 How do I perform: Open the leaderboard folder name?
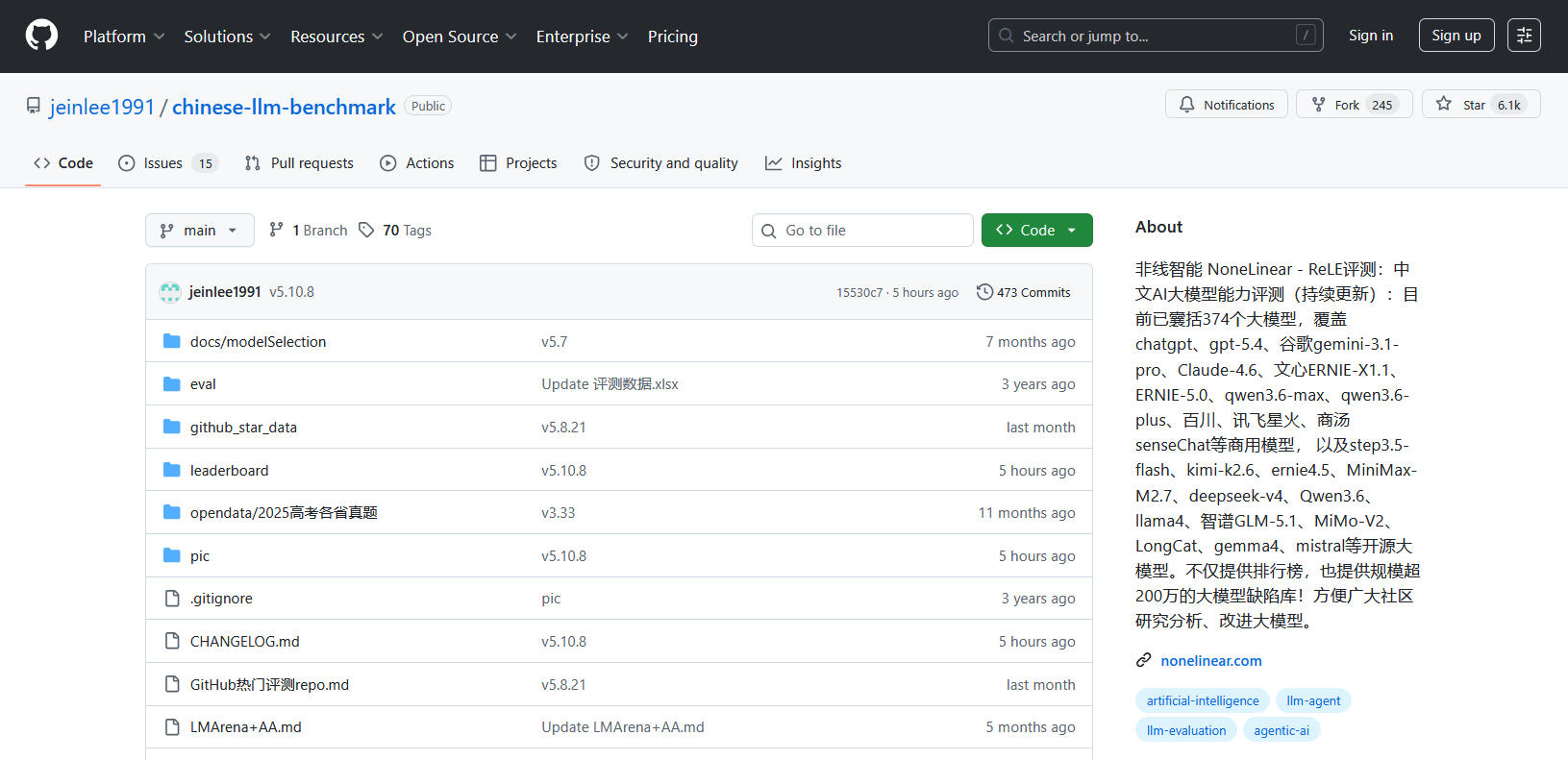(230, 471)
